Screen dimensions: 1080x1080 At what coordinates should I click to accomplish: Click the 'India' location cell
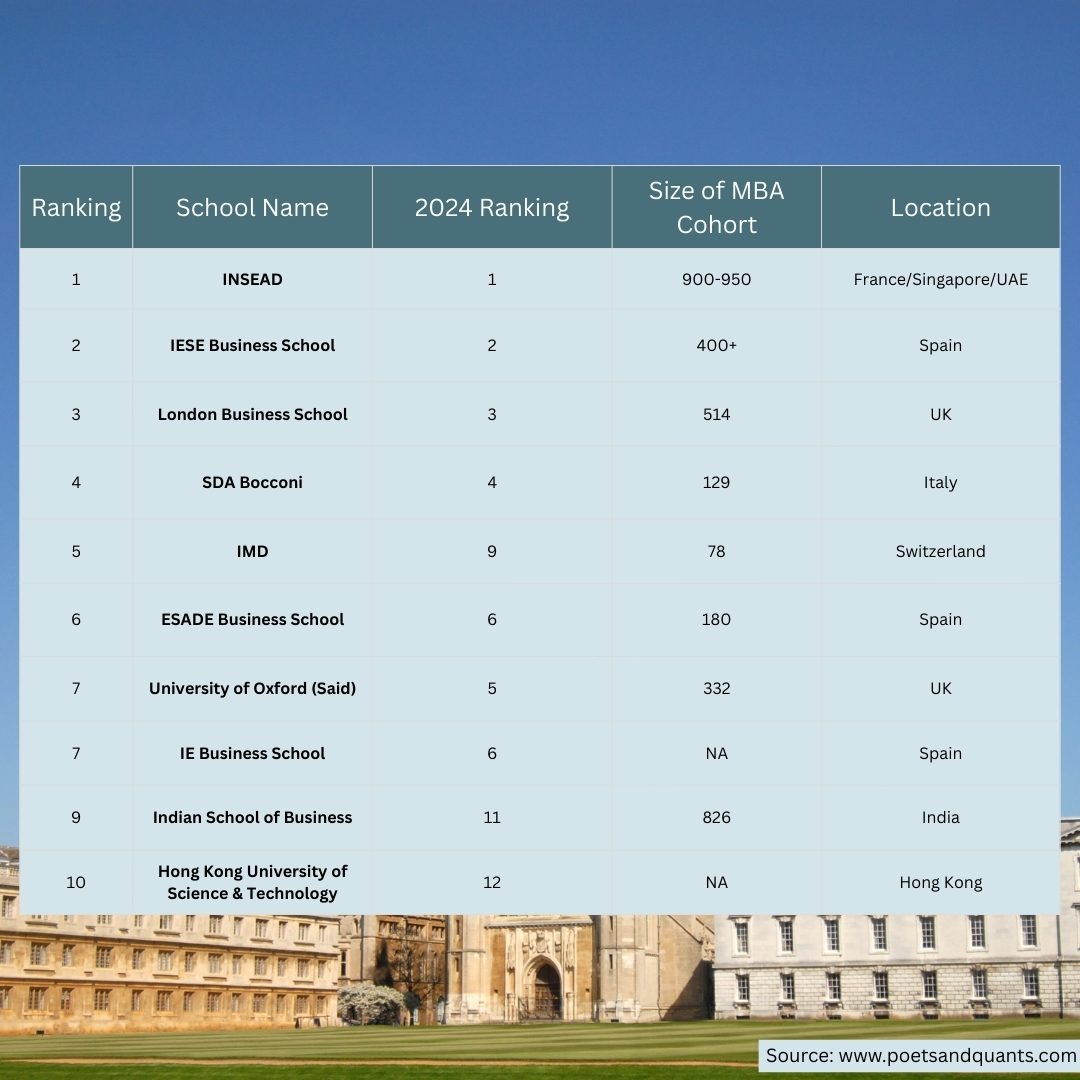coord(940,818)
